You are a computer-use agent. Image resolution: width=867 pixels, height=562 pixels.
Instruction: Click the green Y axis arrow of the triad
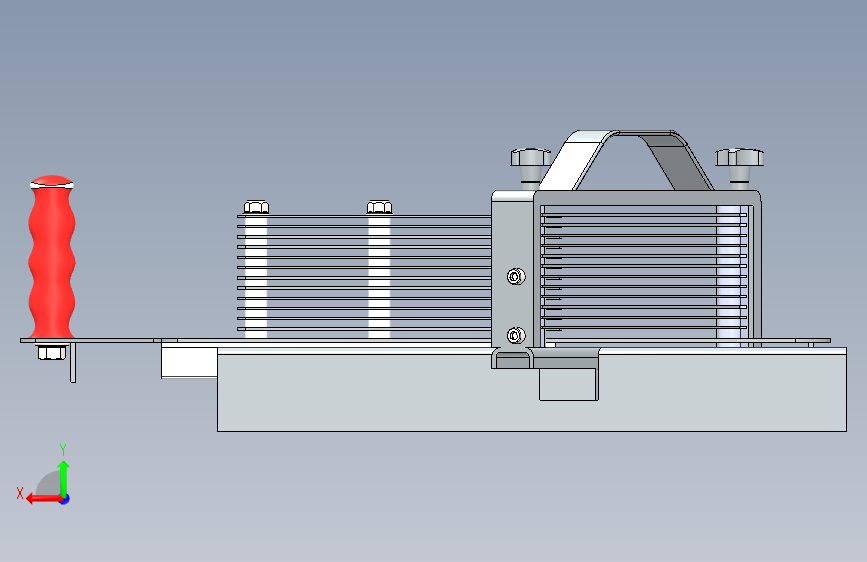(64, 479)
